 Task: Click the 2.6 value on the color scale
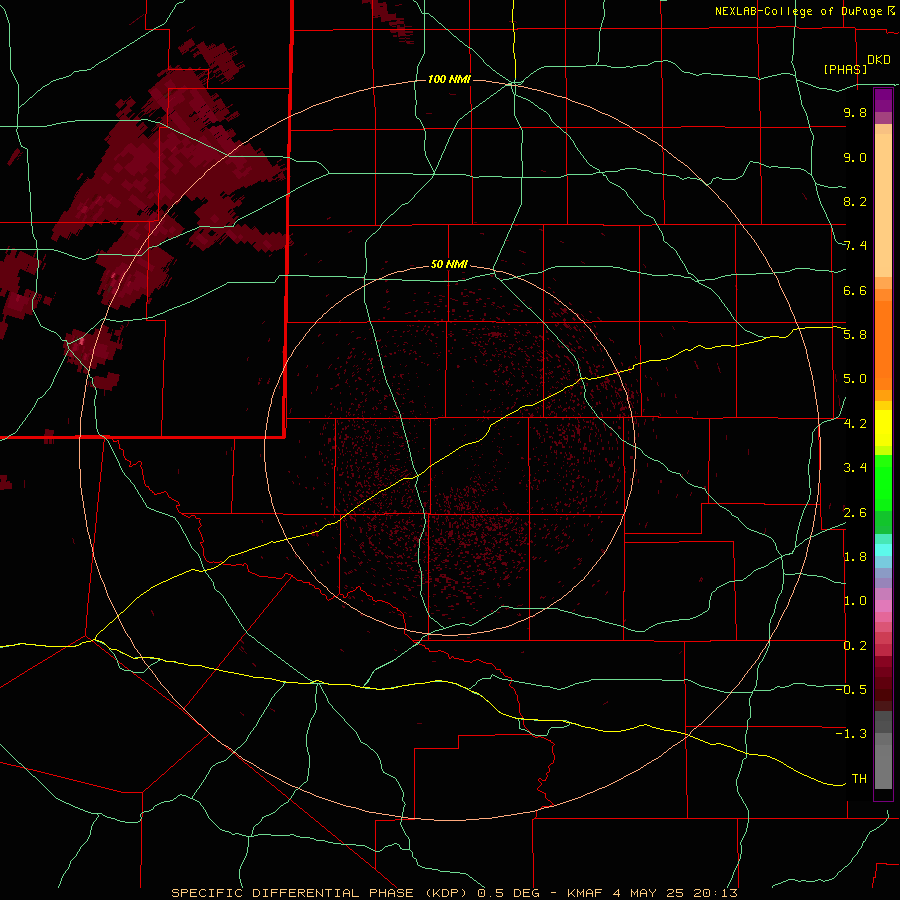pyautogui.click(x=855, y=513)
